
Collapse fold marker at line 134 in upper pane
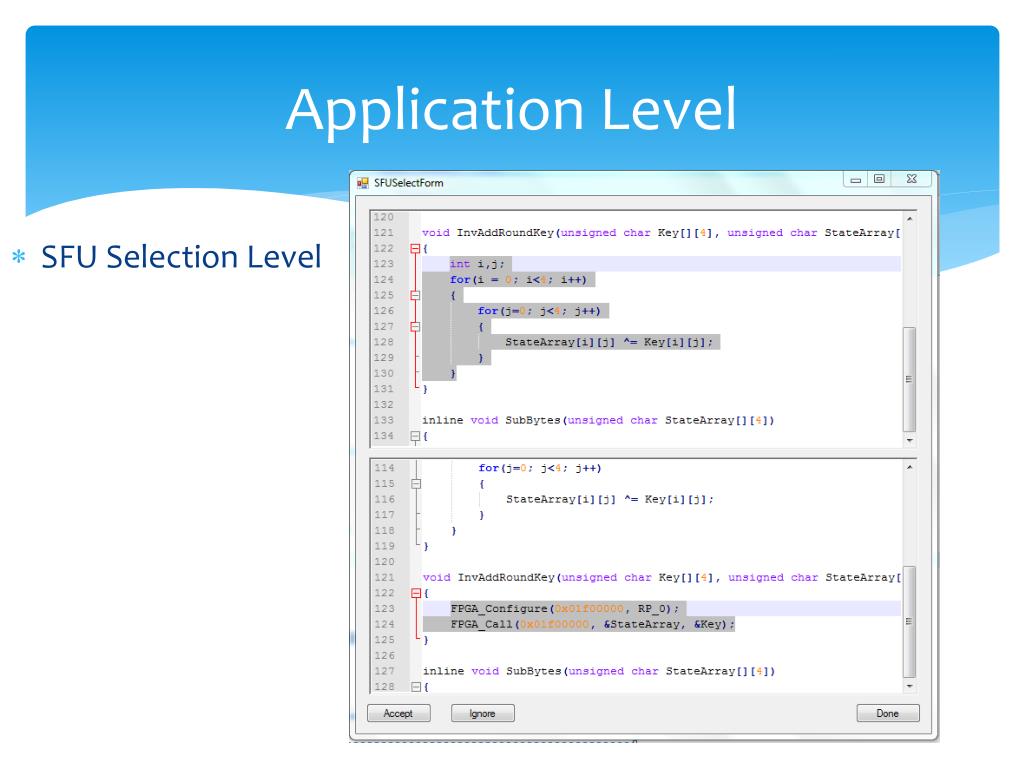click(415, 436)
